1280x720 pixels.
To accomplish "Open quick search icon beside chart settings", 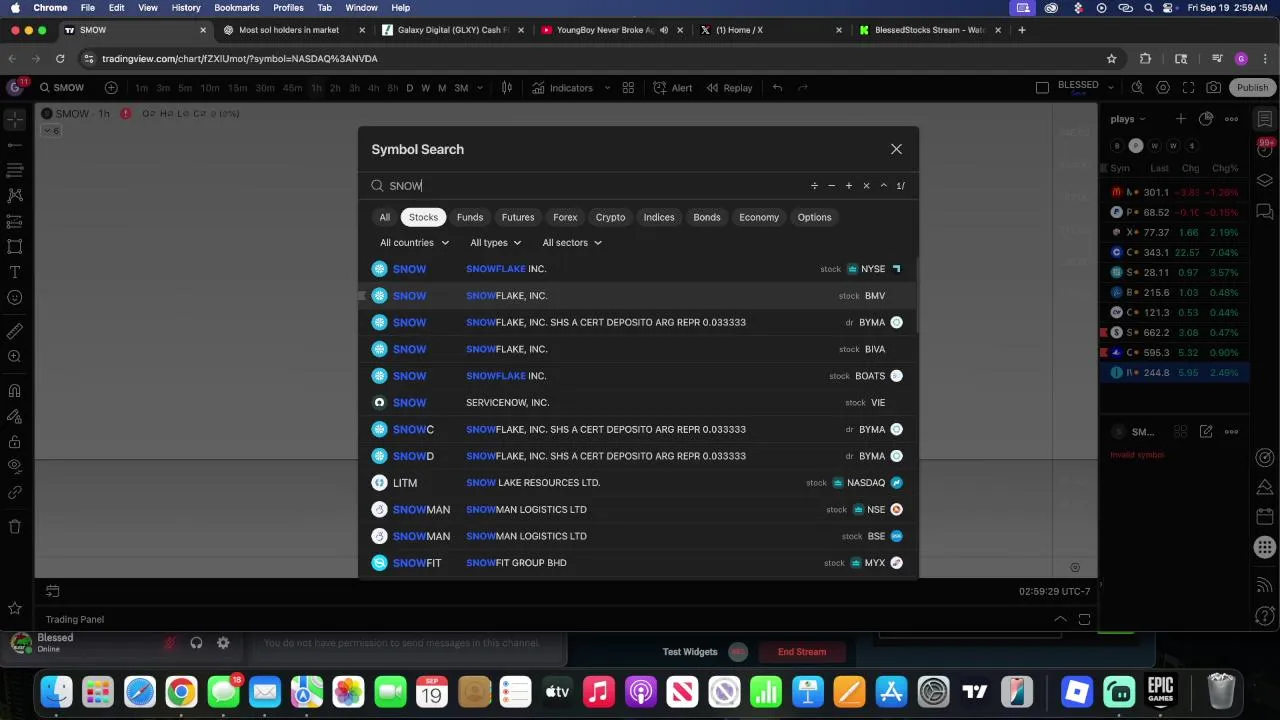I will tap(1138, 88).
